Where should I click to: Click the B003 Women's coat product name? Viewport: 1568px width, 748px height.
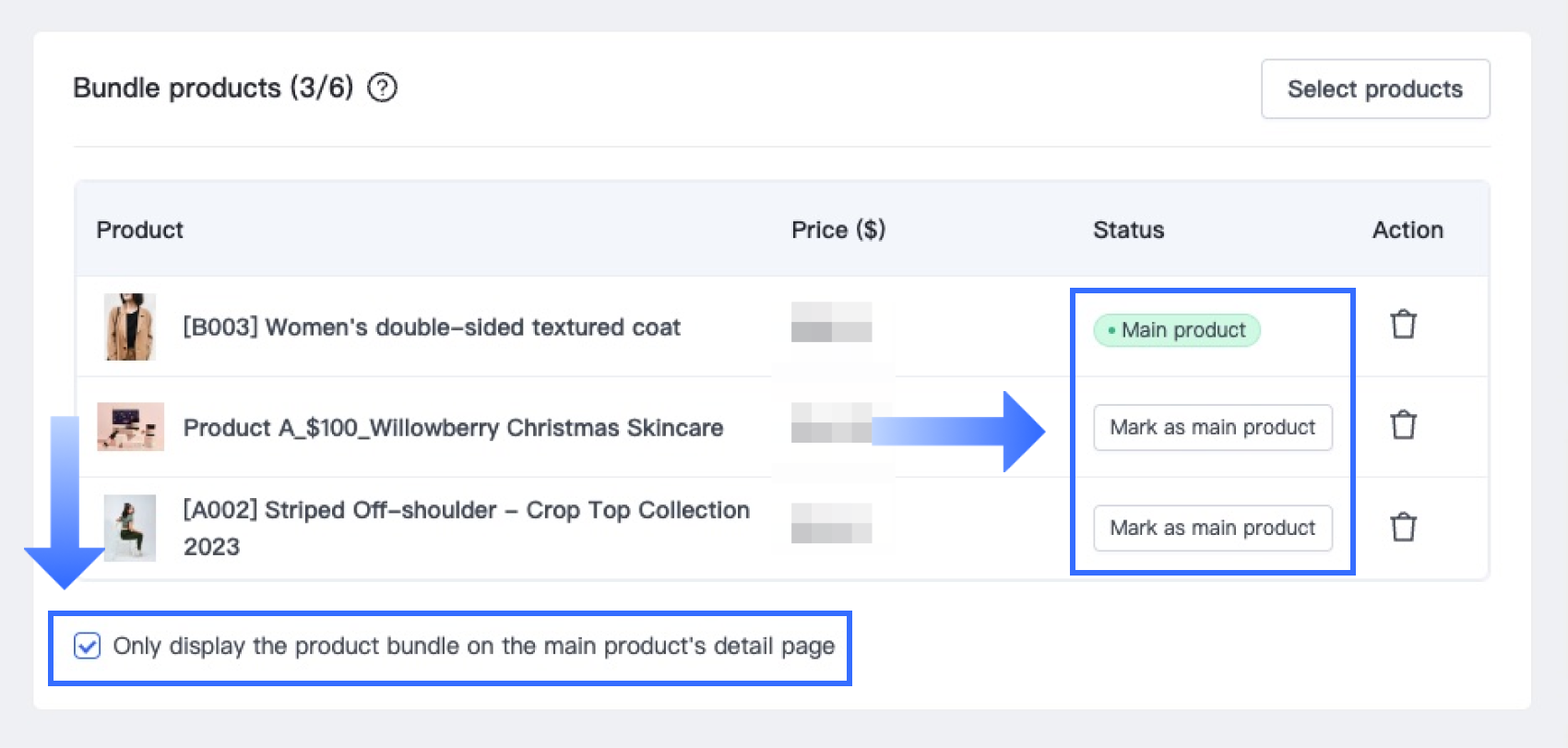[x=431, y=327]
